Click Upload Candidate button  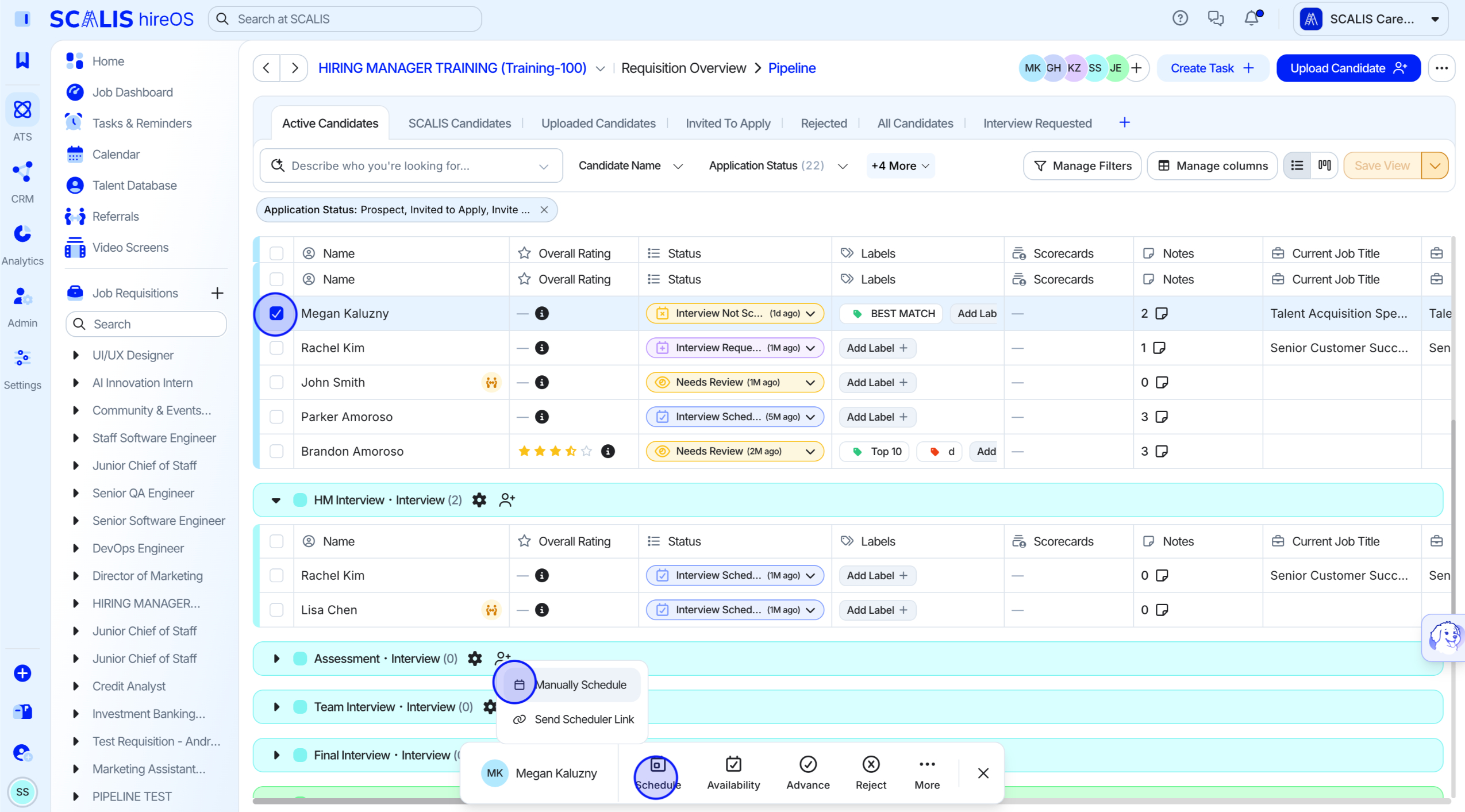click(1348, 68)
